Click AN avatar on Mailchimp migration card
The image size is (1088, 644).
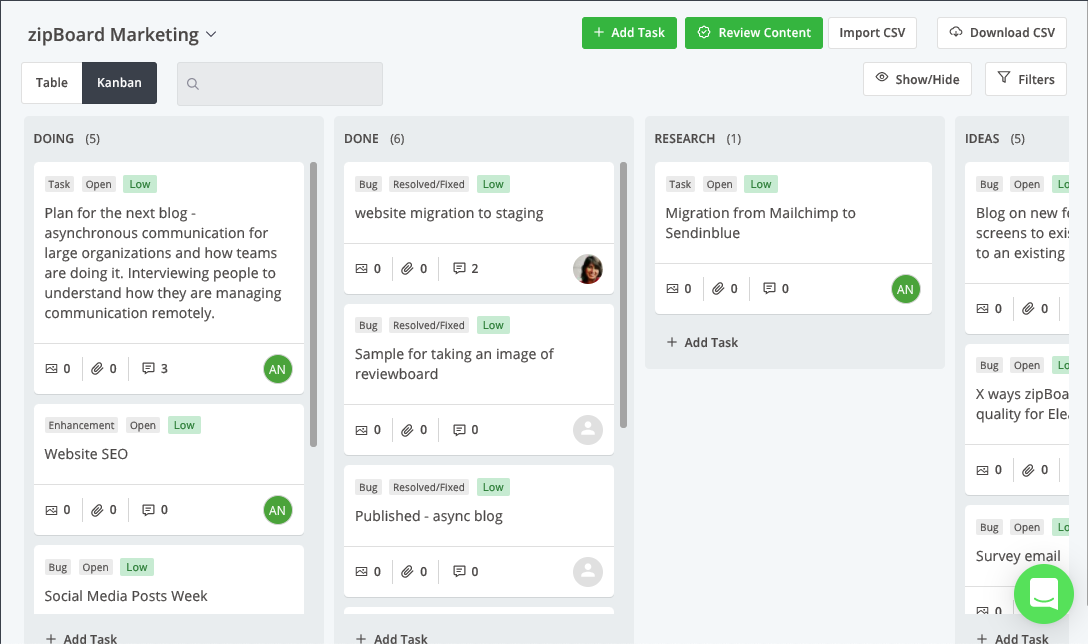point(906,289)
